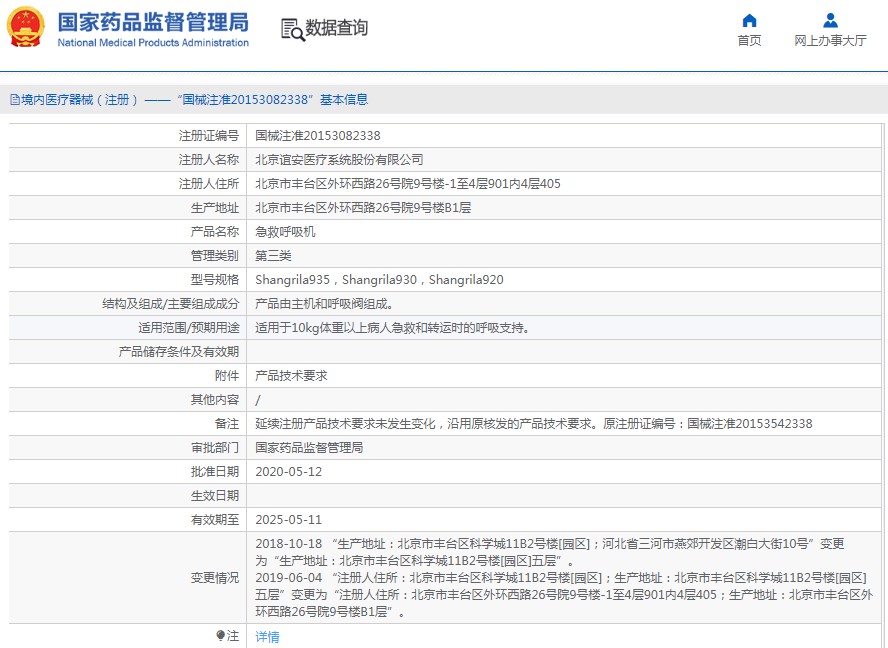Viewport: 888px width, 648px height.
Task: Open the data query magnifier icon
Action: (x=293, y=29)
